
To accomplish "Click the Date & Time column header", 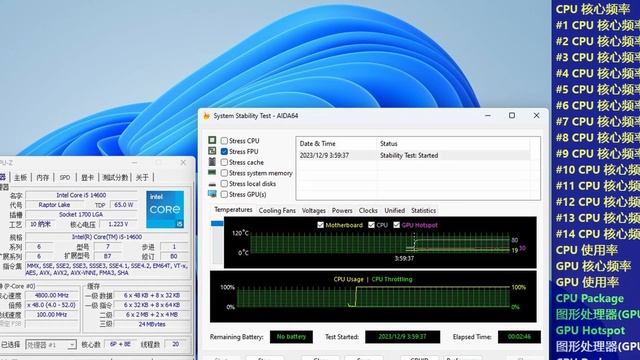I will (x=336, y=144).
